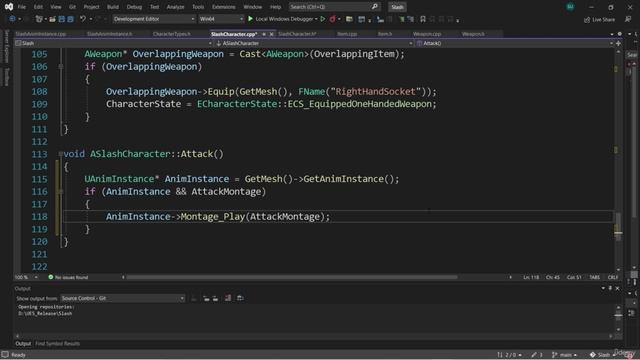Open the ASlashCharacter class dropdown
This screenshot has height=360, width=640.
pos(313,43)
